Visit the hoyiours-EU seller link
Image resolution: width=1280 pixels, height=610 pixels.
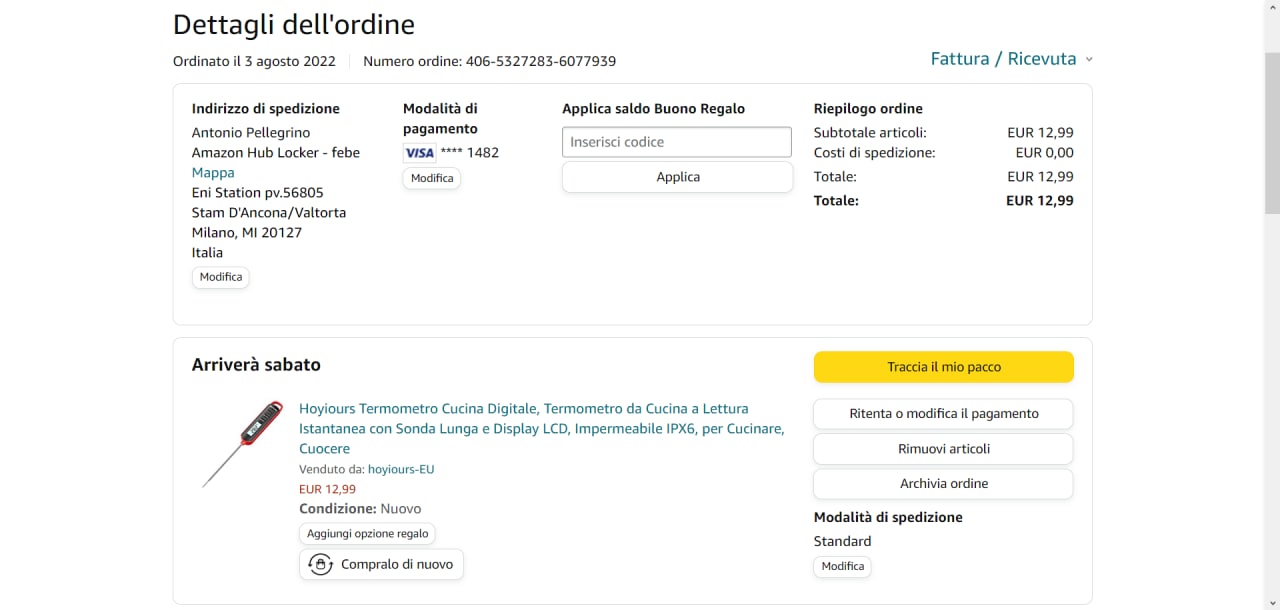[400, 469]
